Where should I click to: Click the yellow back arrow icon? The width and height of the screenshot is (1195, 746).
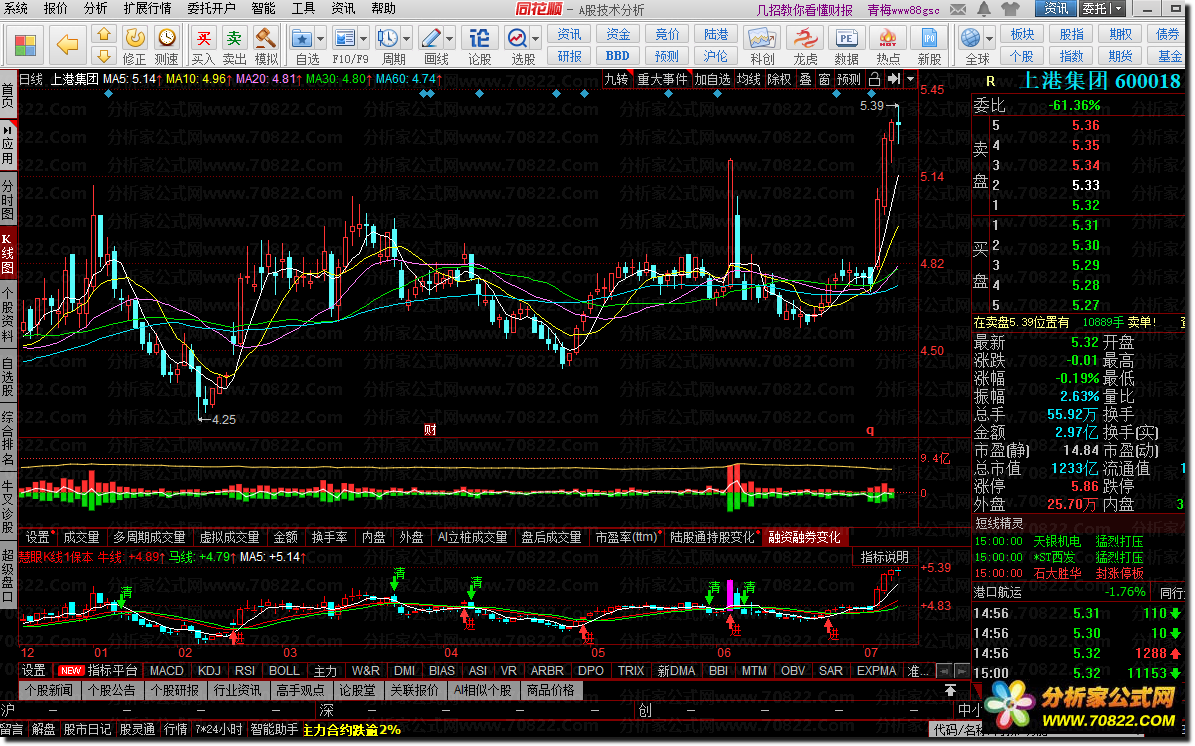[67, 44]
